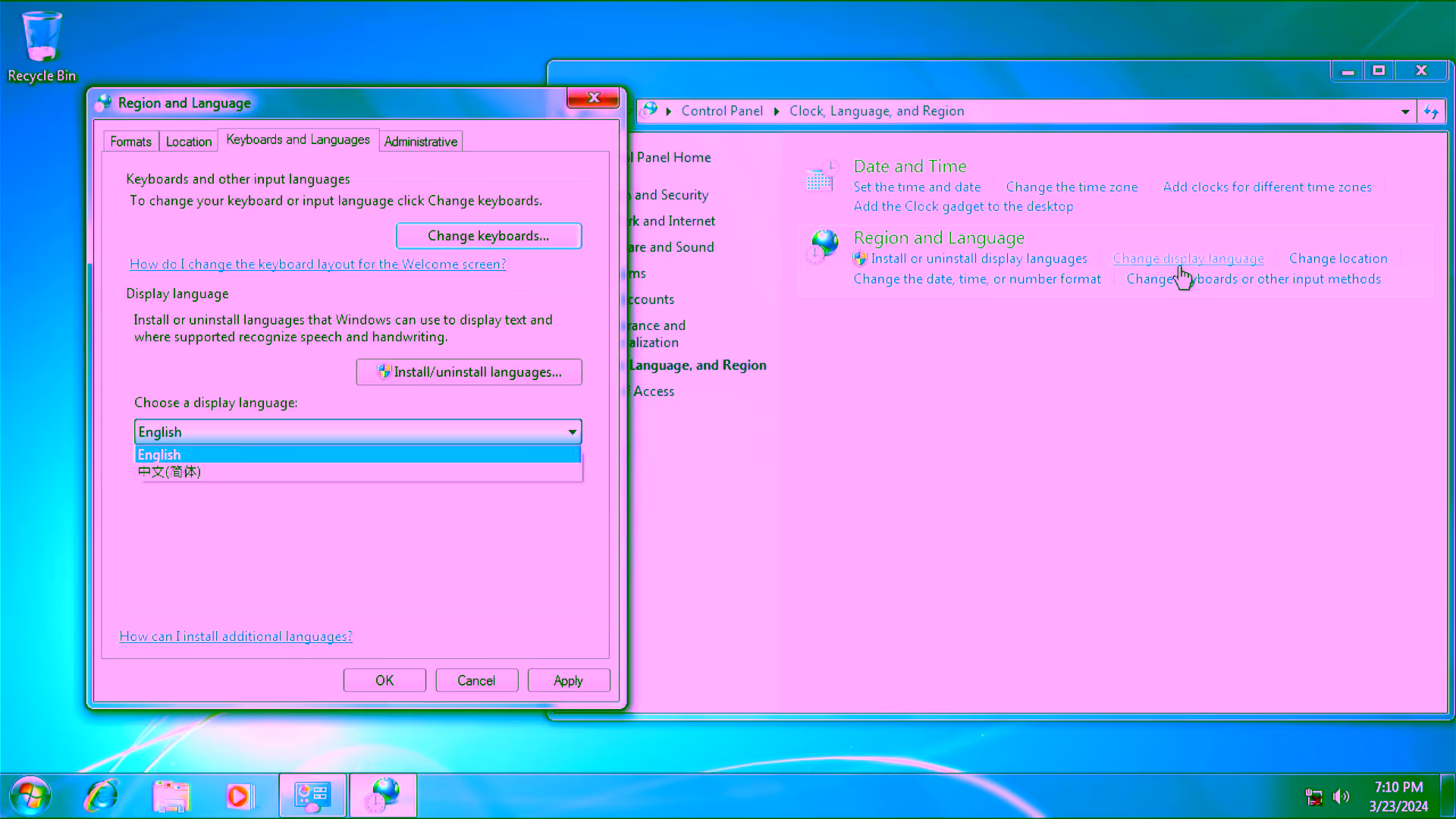This screenshot has height=819, width=1456.
Task: Click the network status tray icon
Action: coord(1313,796)
